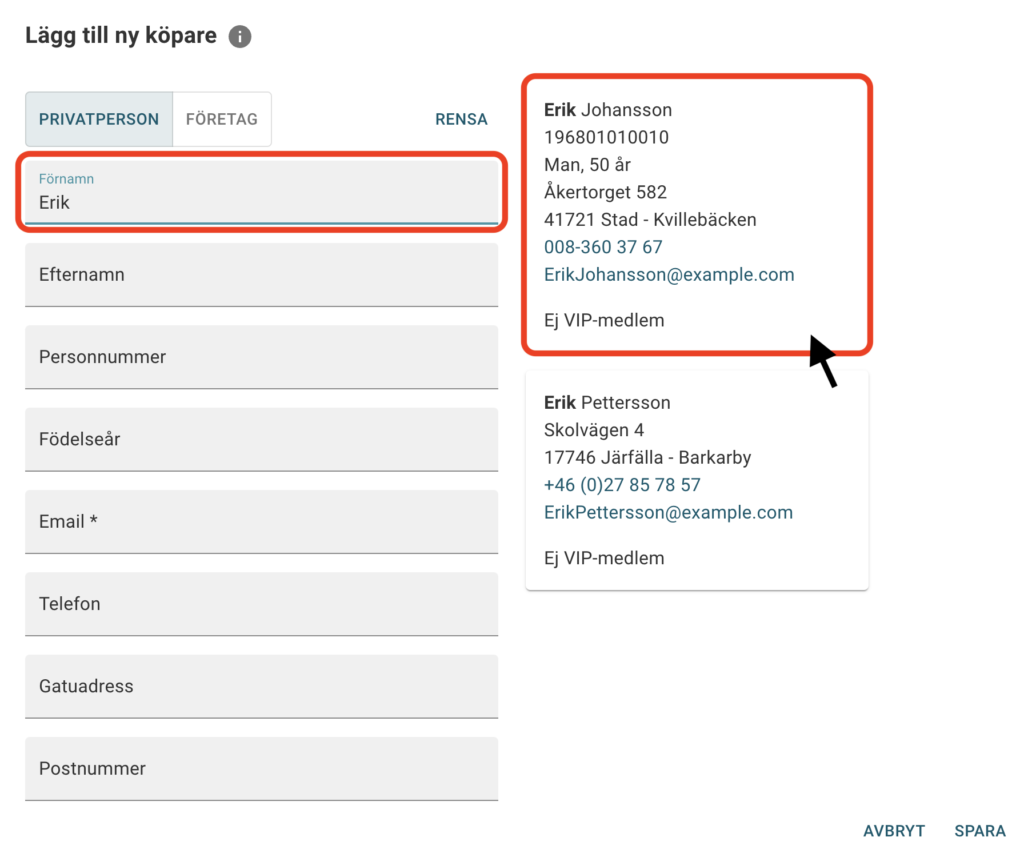1024x853 pixels.
Task: Click SPARA to save the buyer
Action: [x=979, y=831]
